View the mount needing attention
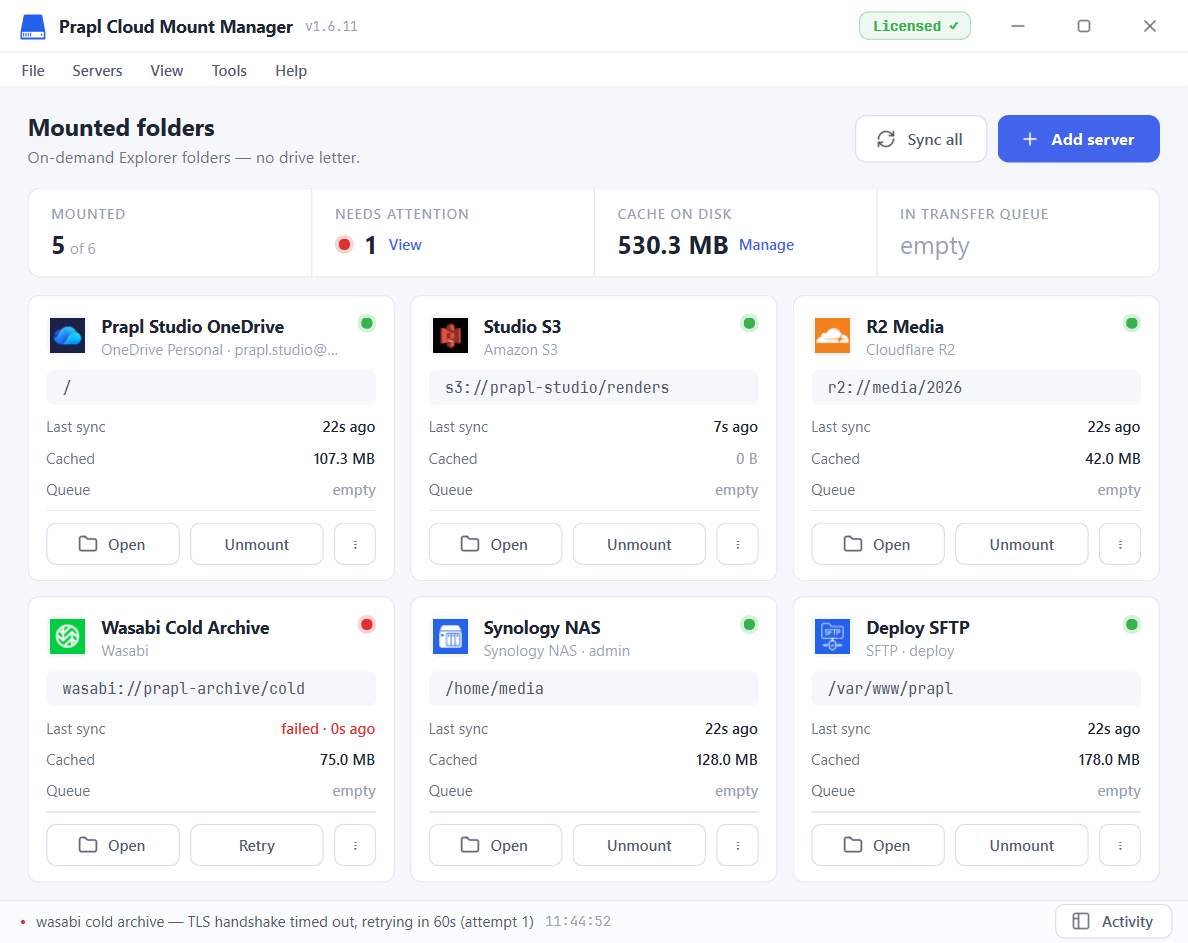The image size is (1188, 943). click(405, 245)
